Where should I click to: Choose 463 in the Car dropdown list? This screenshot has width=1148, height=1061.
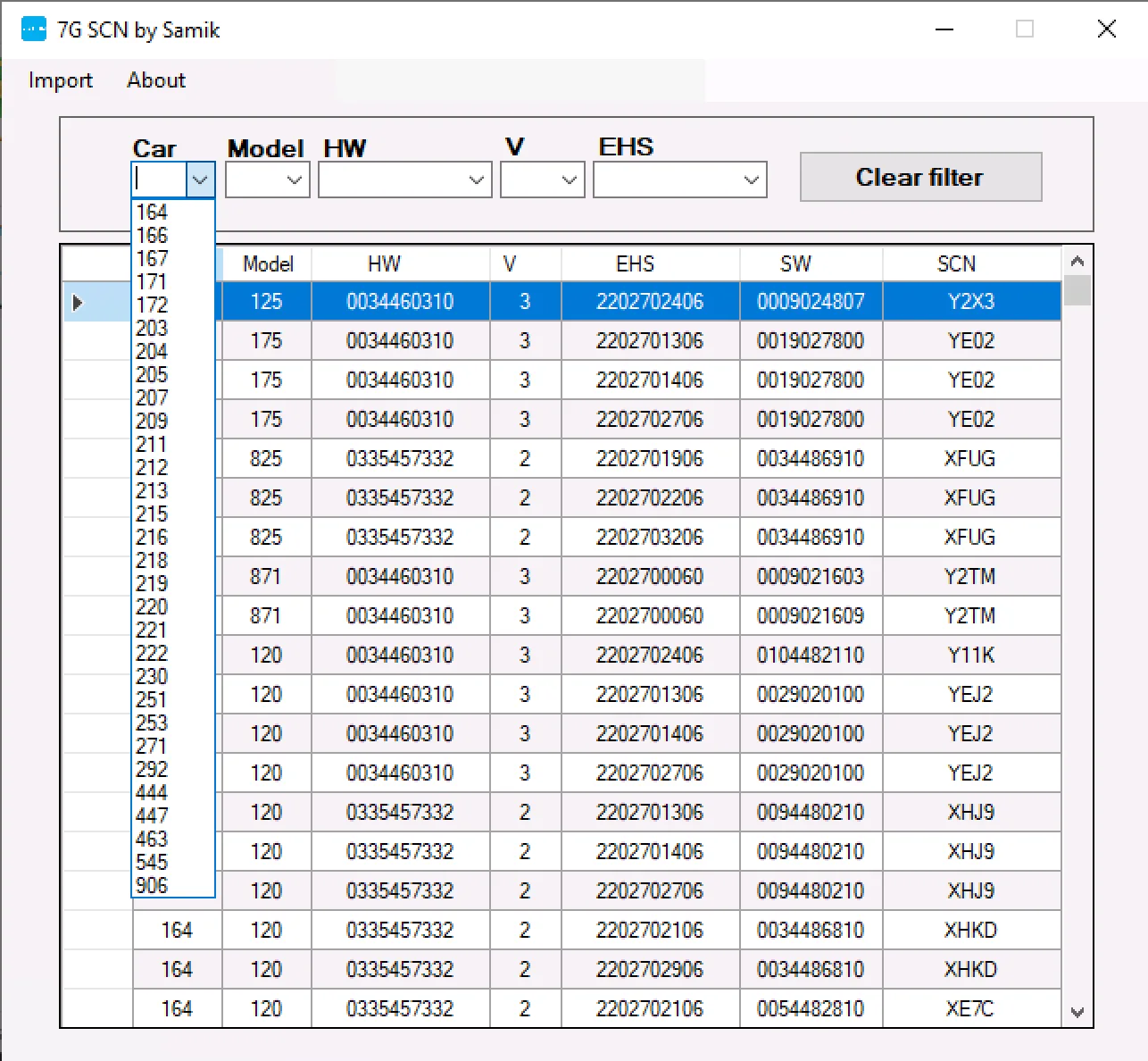152,839
